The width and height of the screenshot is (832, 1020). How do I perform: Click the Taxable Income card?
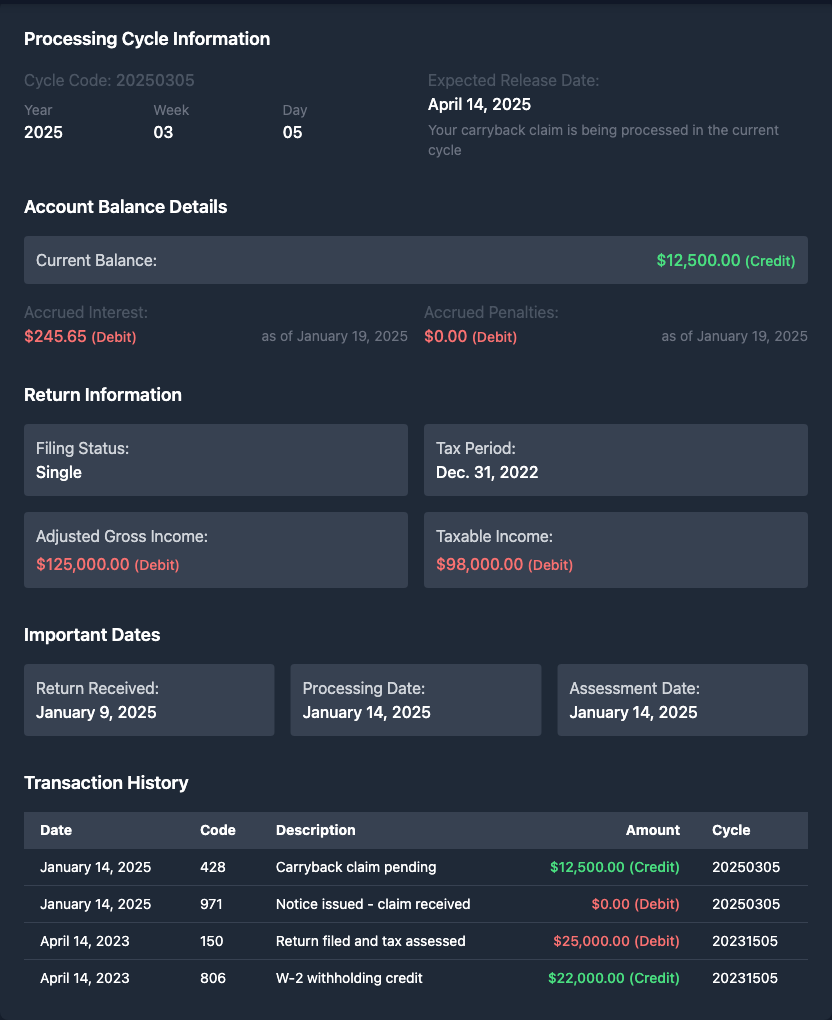click(615, 550)
